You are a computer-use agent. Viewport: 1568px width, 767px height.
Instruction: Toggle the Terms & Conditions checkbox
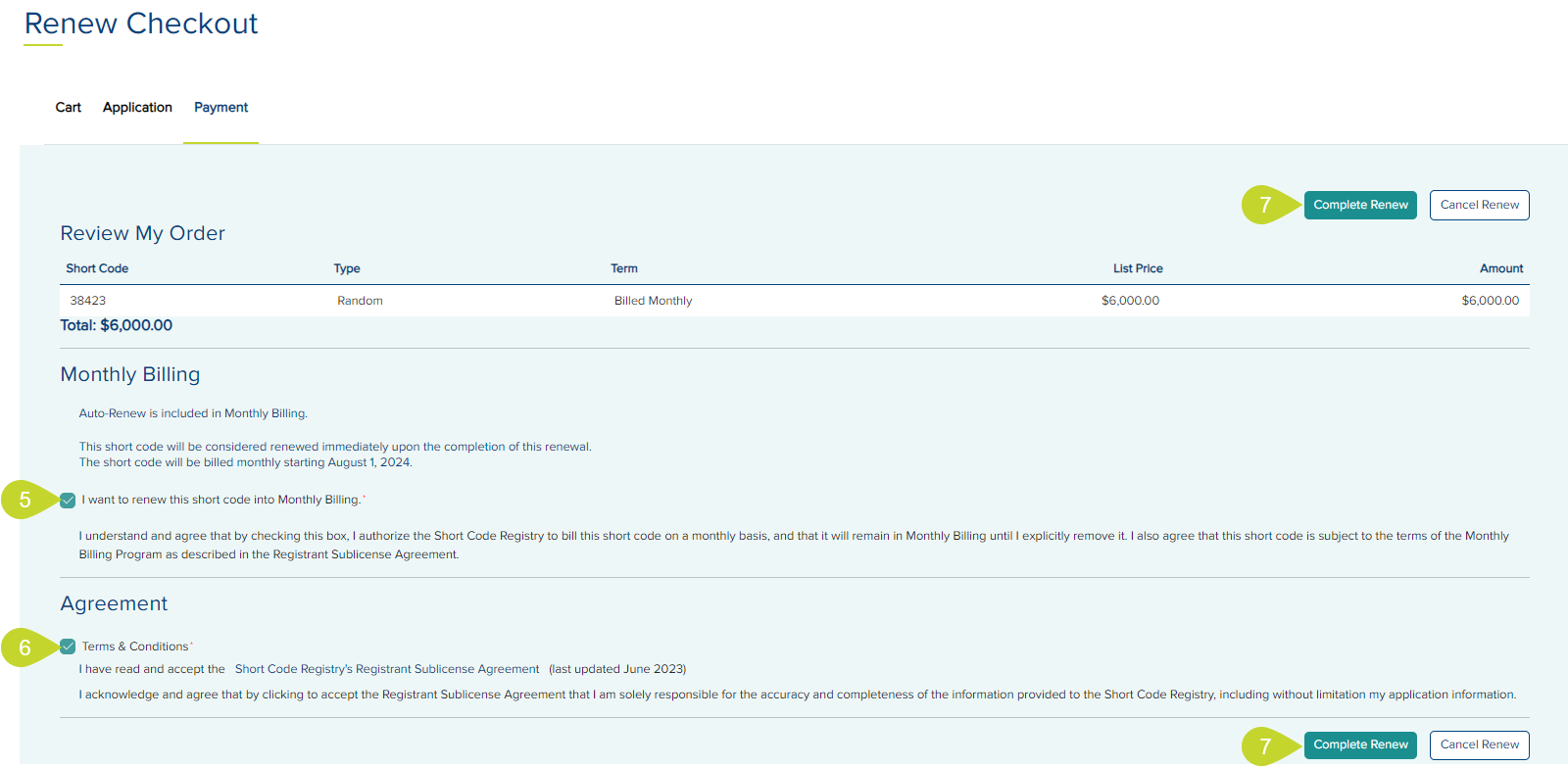68,647
